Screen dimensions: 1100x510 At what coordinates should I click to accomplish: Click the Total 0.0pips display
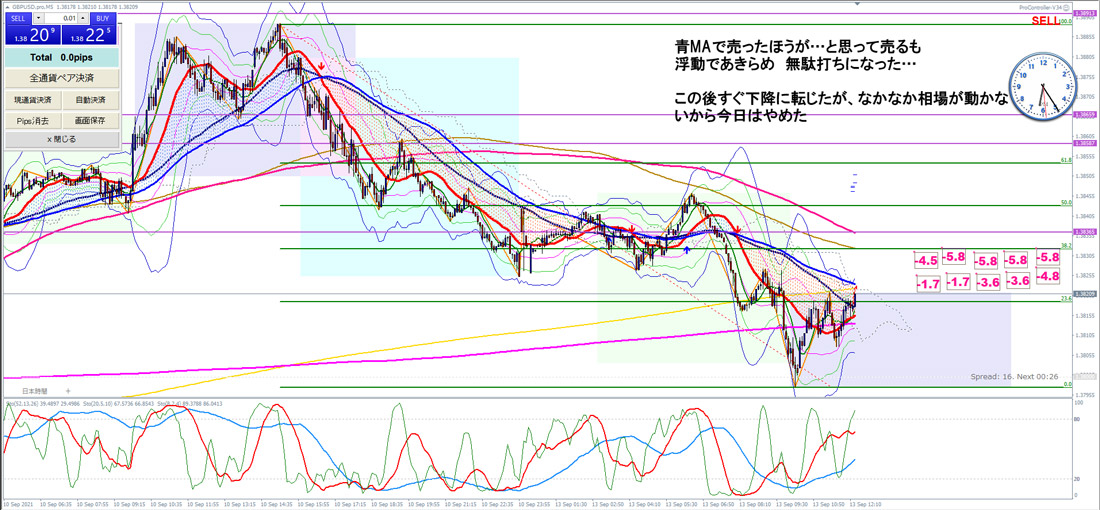pyautogui.click(x=61, y=59)
